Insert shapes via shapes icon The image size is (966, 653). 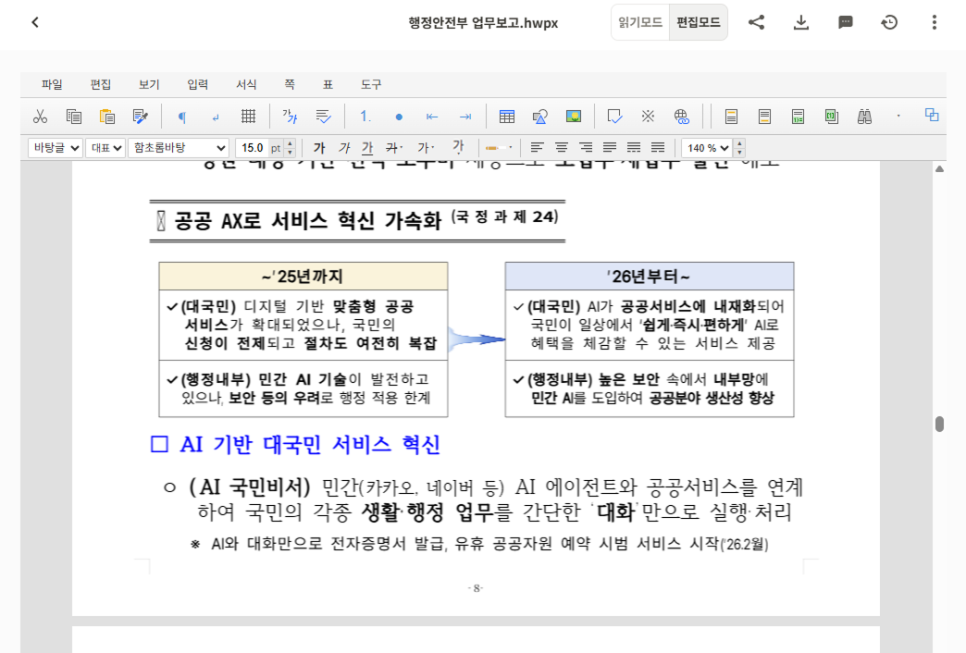(x=540, y=116)
